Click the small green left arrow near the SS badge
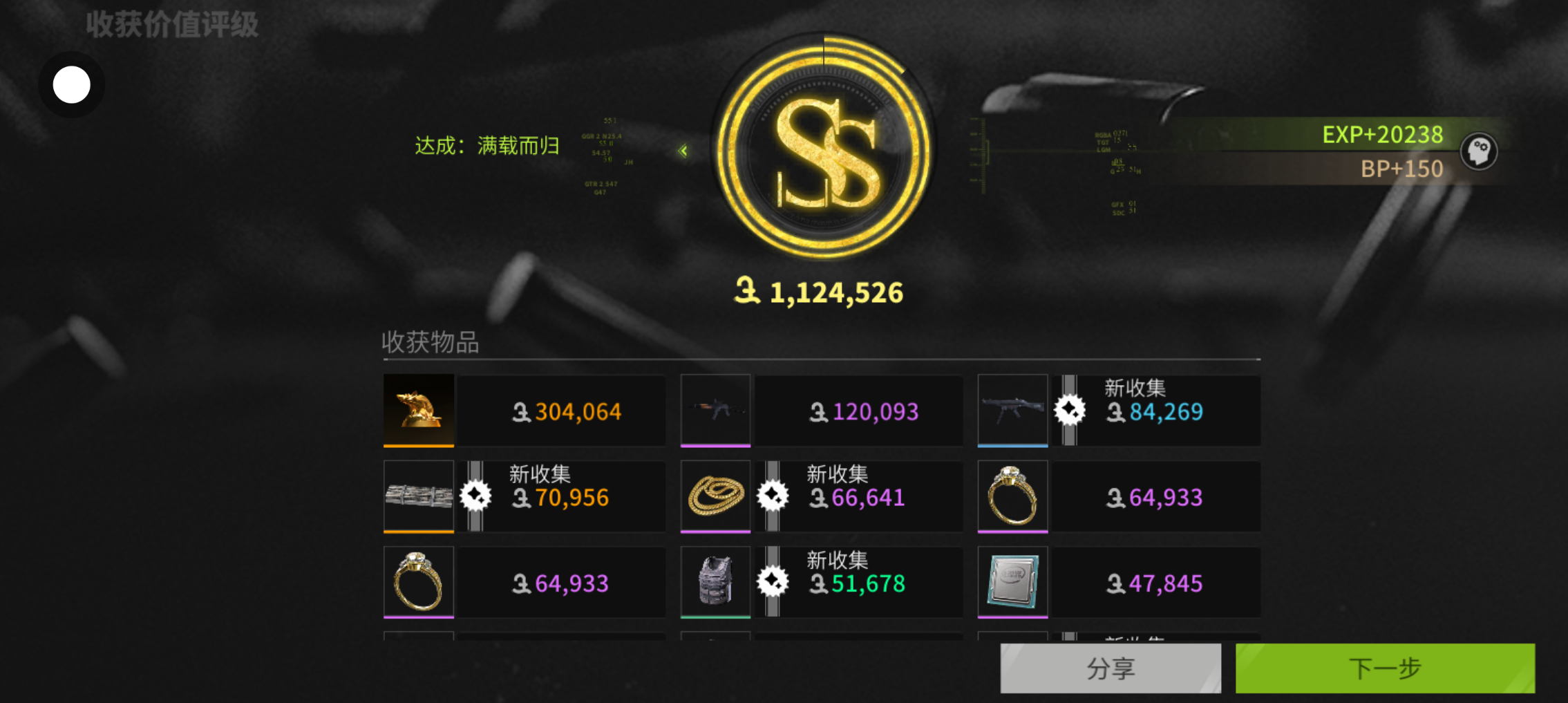This screenshot has height=703, width=1568. click(683, 151)
